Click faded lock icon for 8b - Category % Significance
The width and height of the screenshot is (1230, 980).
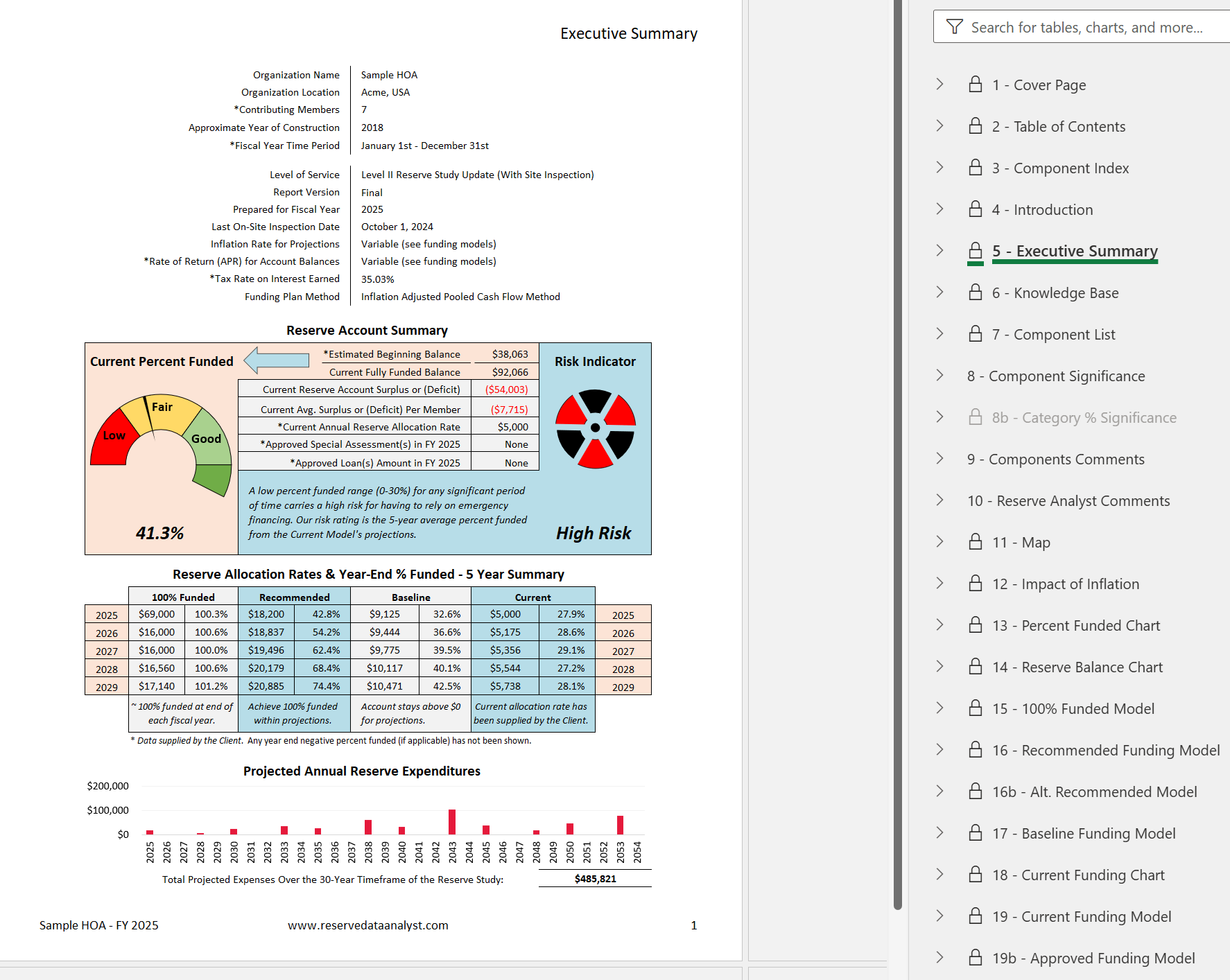[975, 417]
